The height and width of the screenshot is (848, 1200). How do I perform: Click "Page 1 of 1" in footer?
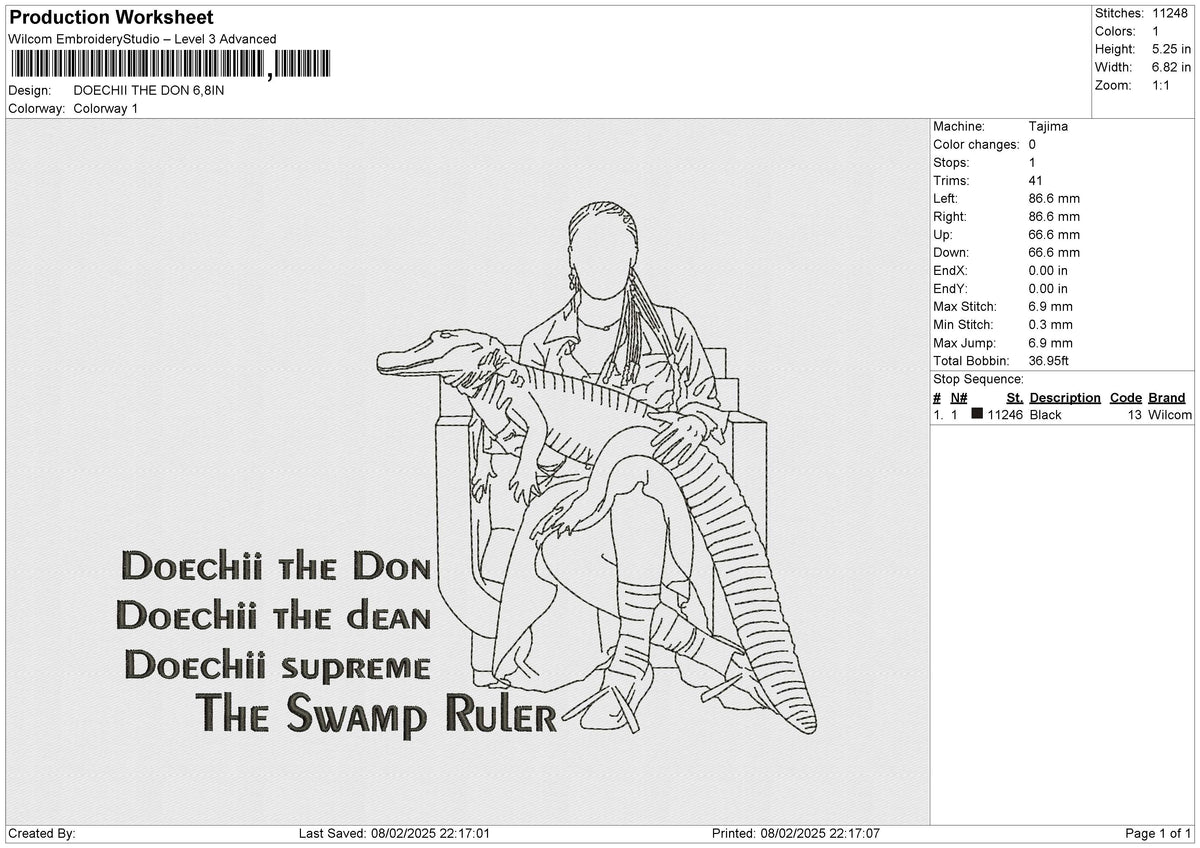(1159, 834)
